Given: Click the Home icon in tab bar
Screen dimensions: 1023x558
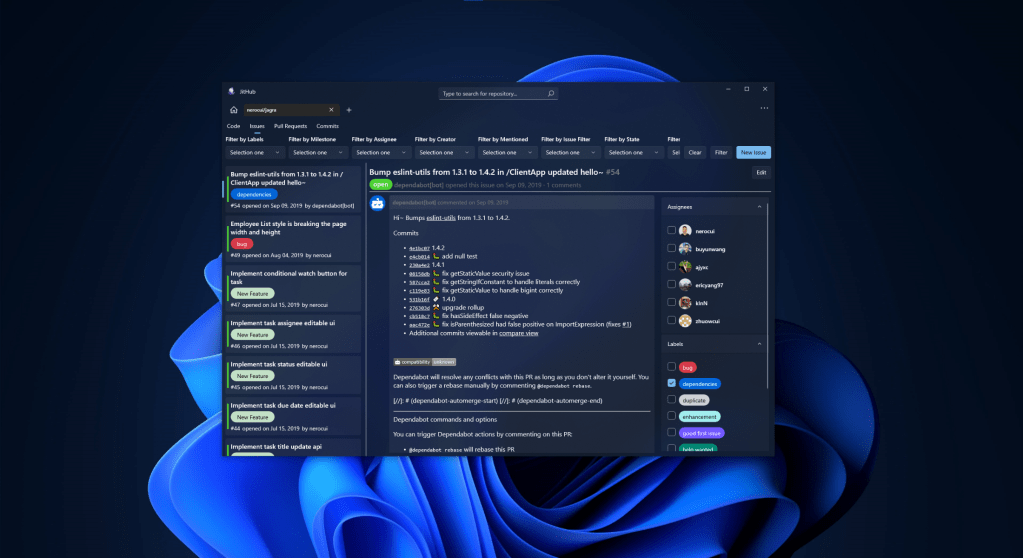Looking at the screenshot, I should pyautogui.click(x=233, y=109).
